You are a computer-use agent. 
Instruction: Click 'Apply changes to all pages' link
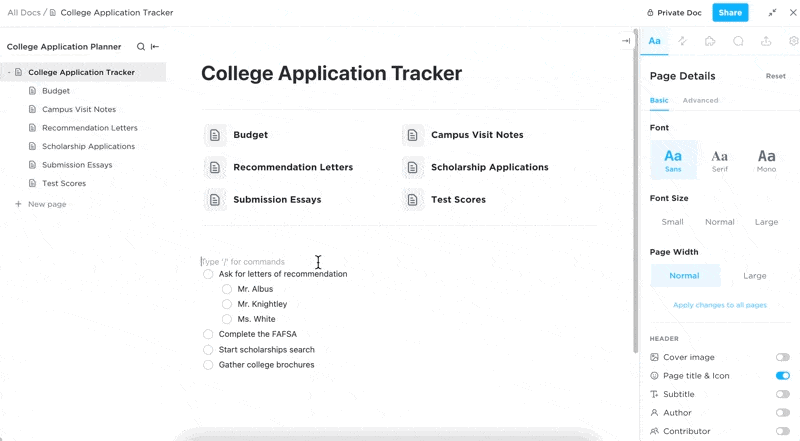click(720, 305)
